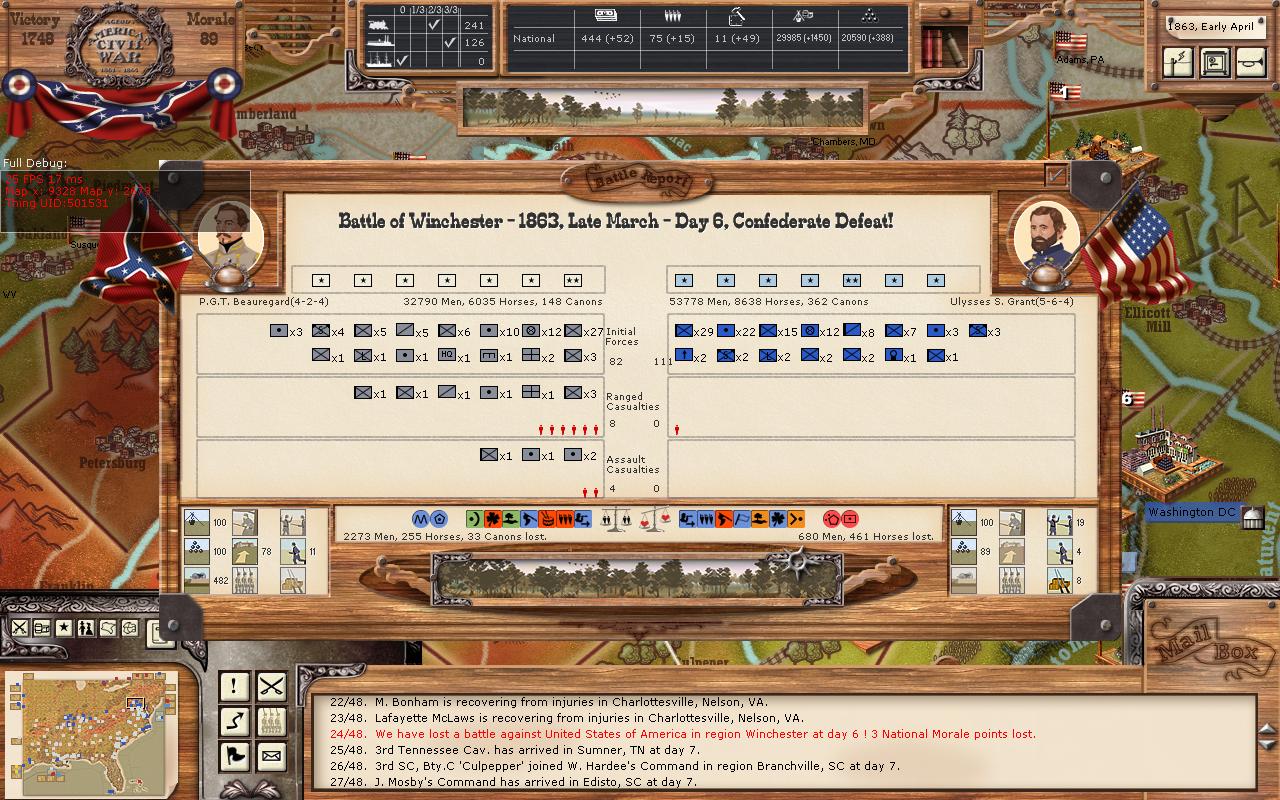1280x800 pixels.
Task: Click the two-star Confederate general icon
Action: (x=572, y=280)
